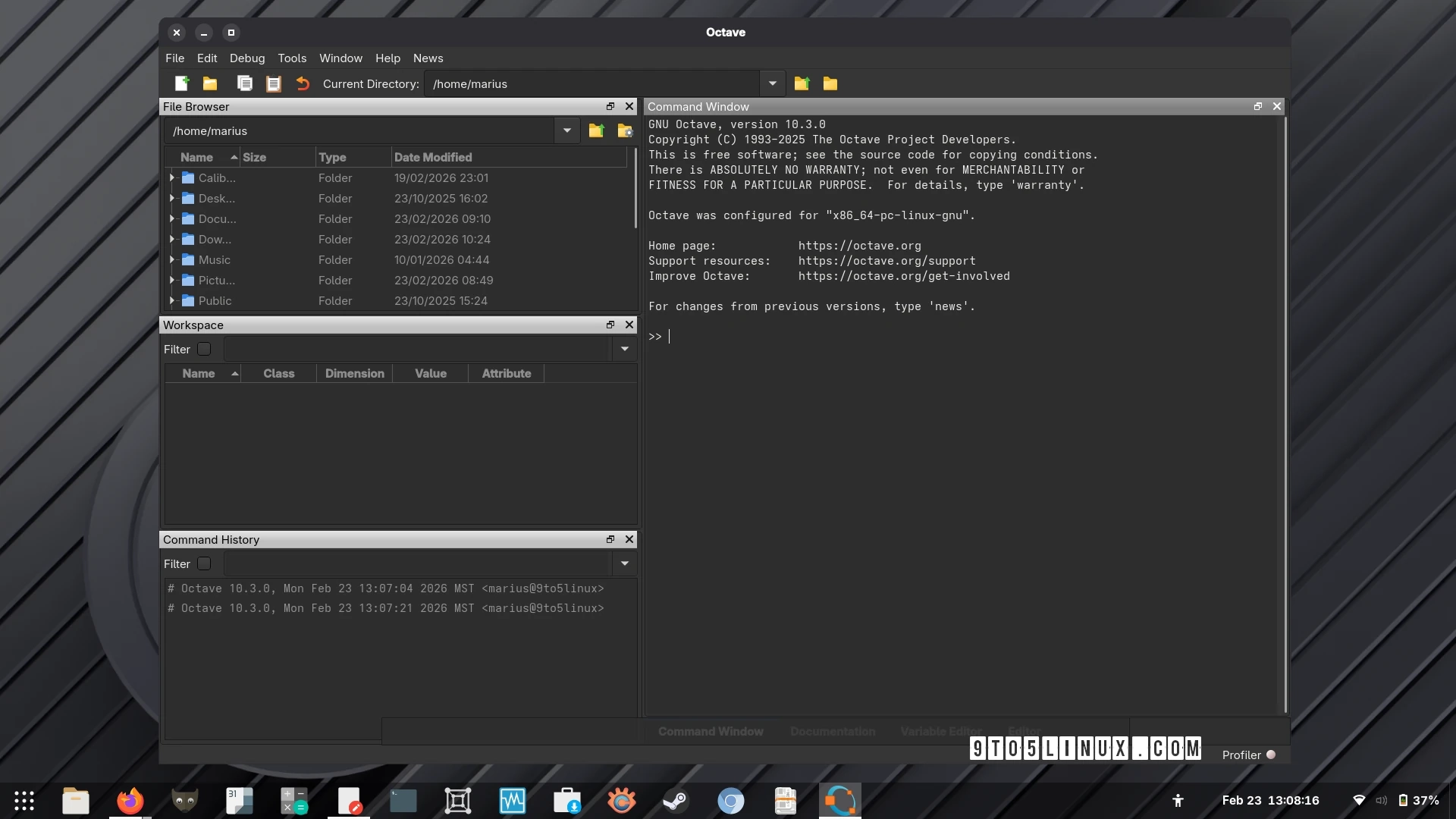Open the Workspace filter dropdown
Viewport: 1456px width, 819px height.
[x=624, y=349]
